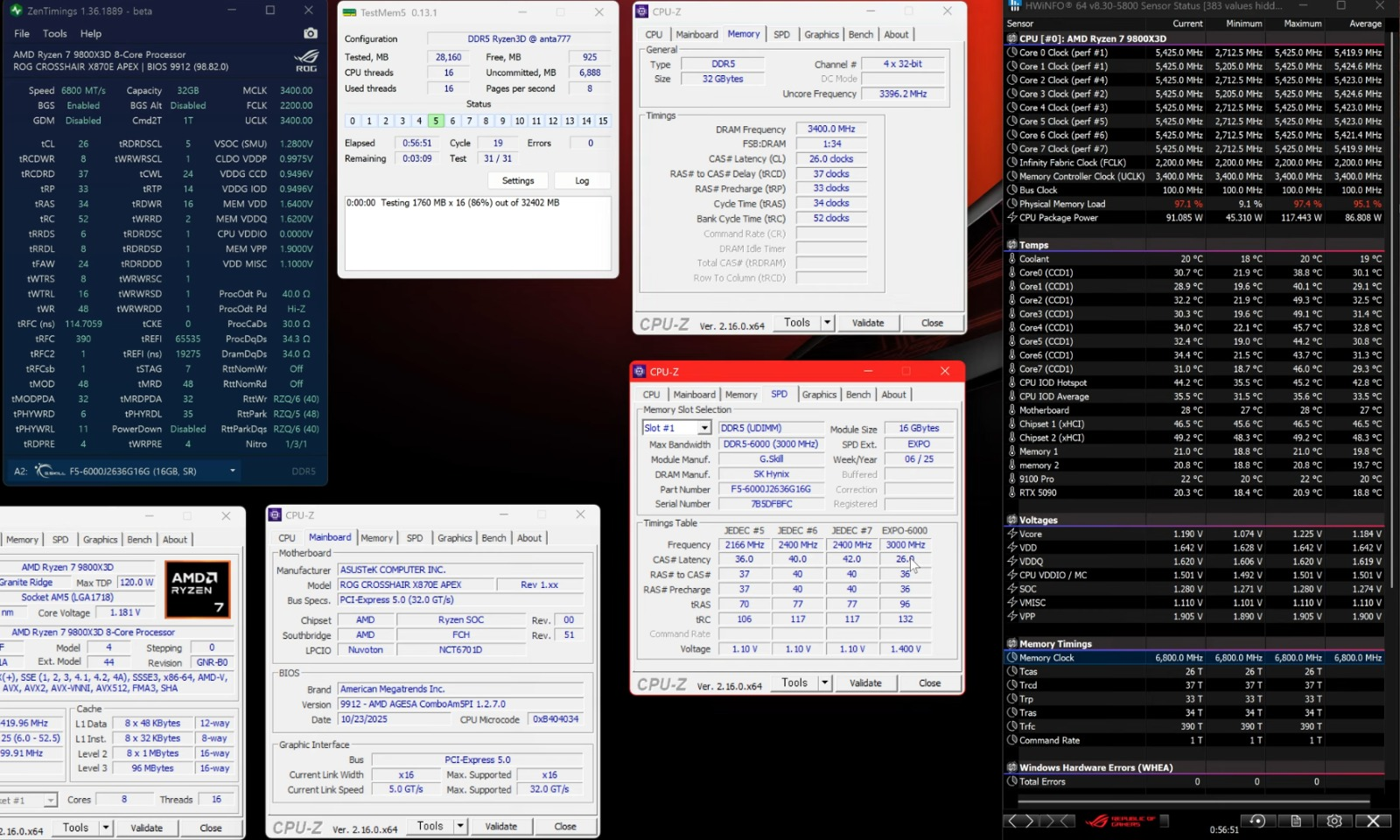Open the Bench tab in the CPU-Z SPD window
1400x840 pixels.
tap(858, 395)
